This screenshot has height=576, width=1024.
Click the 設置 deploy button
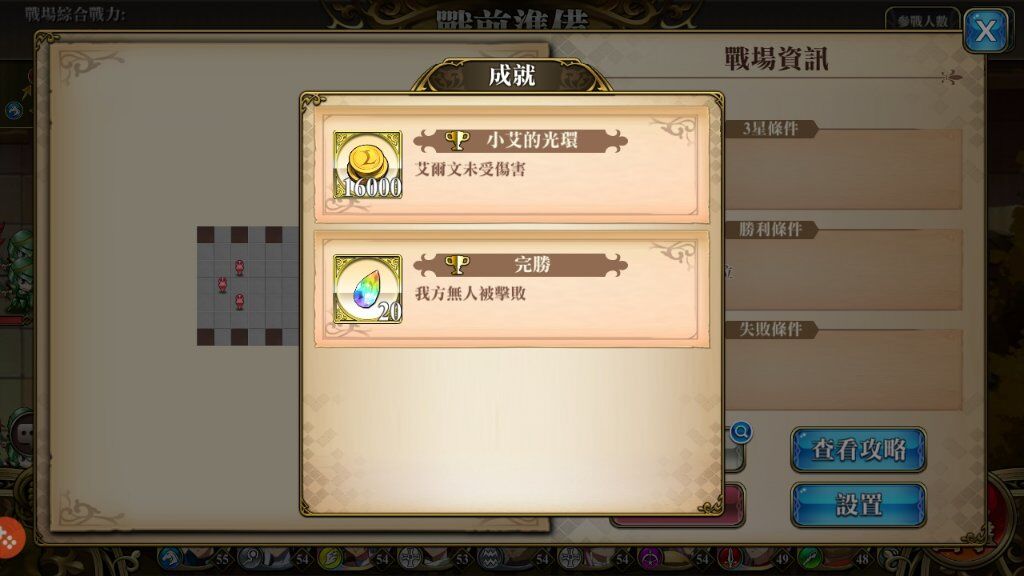(858, 505)
